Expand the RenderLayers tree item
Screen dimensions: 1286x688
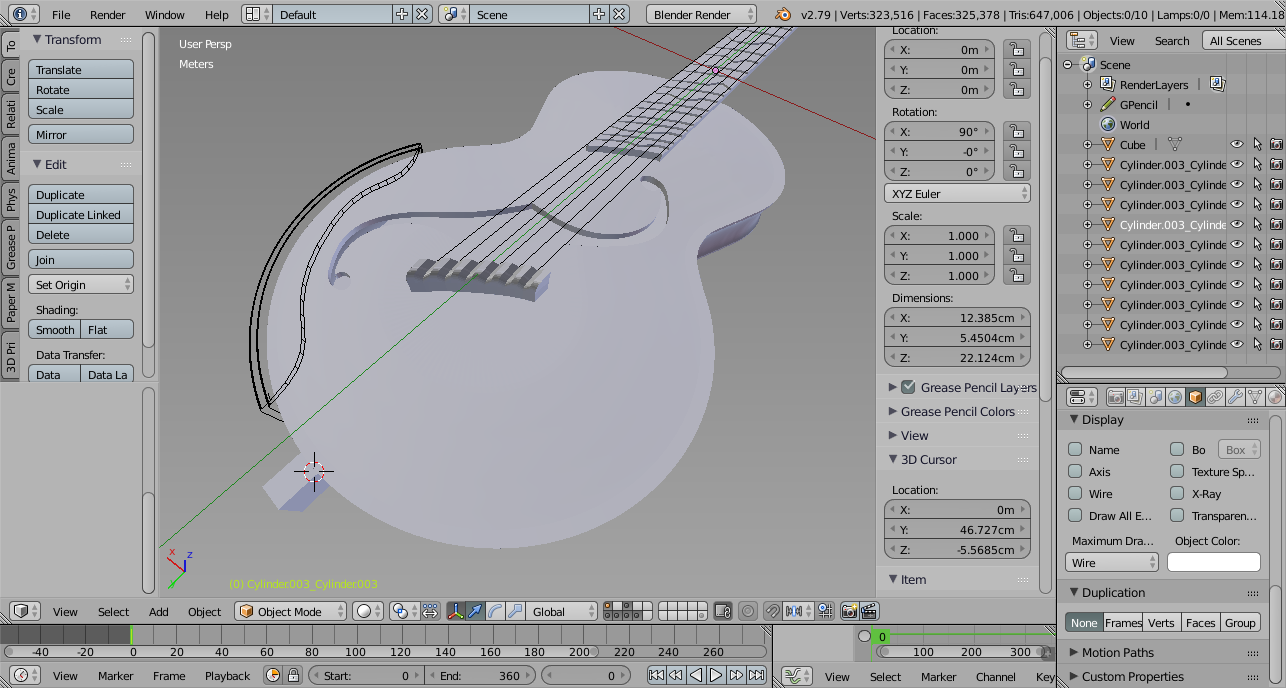(1087, 85)
